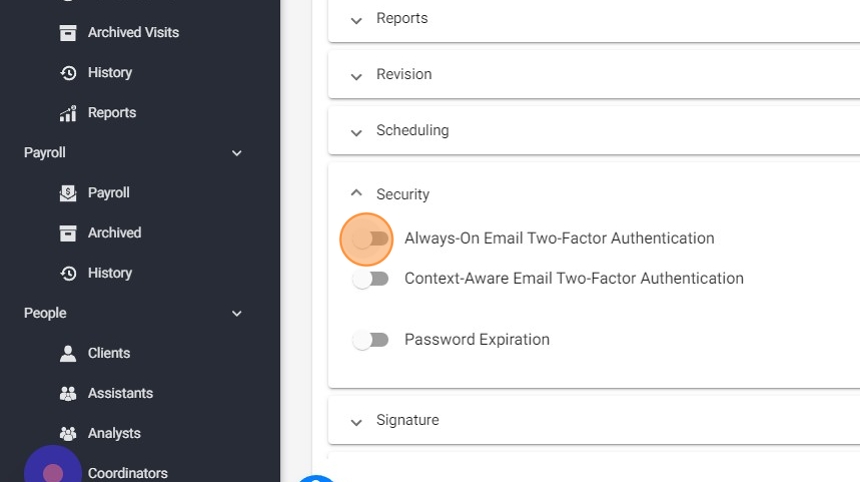Click the Payroll money icon
The height and width of the screenshot is (482, 860).
tap(68, 193)
